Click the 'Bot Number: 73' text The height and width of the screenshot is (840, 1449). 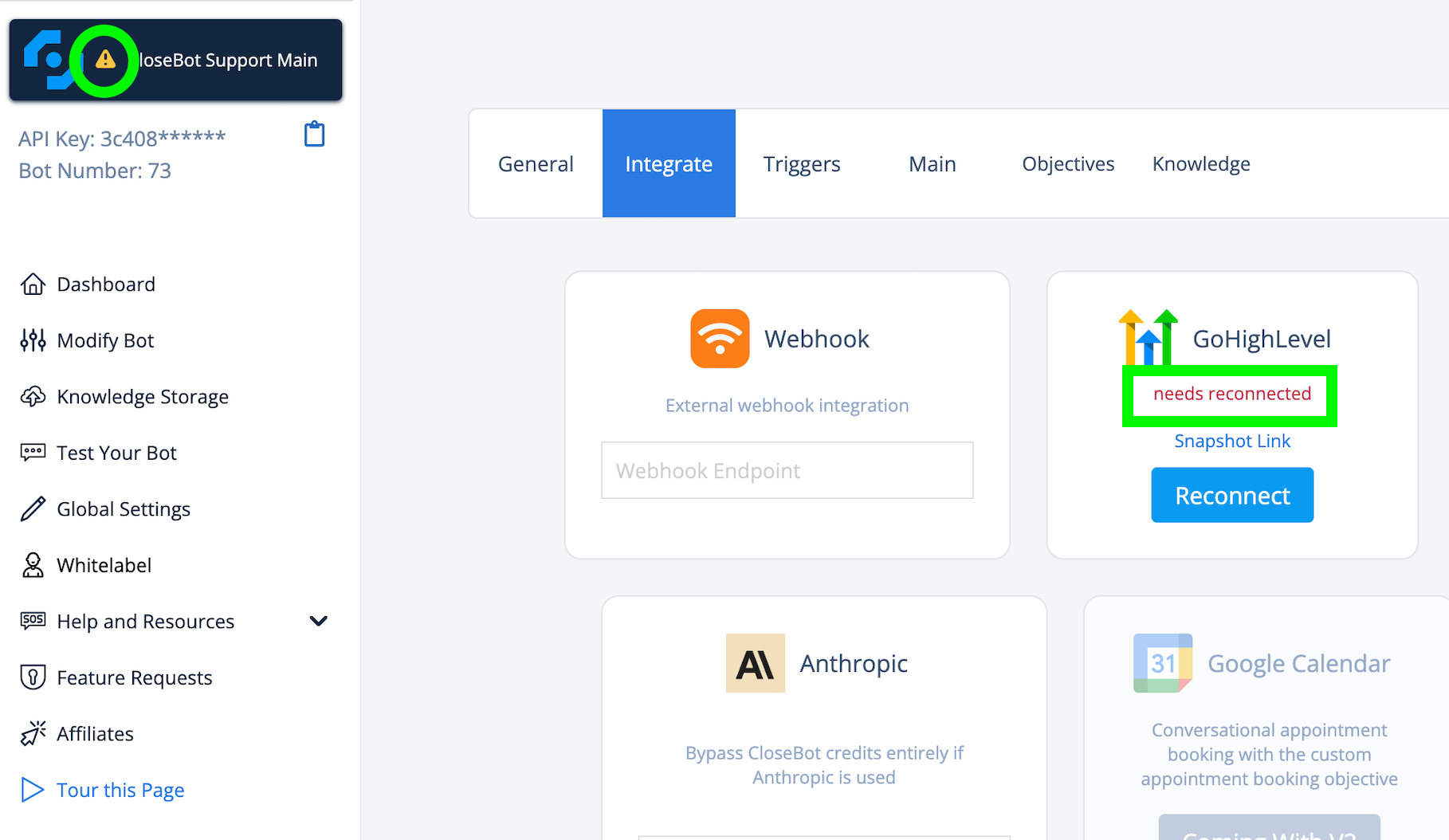pyautogui.click(x=95, y=171)
